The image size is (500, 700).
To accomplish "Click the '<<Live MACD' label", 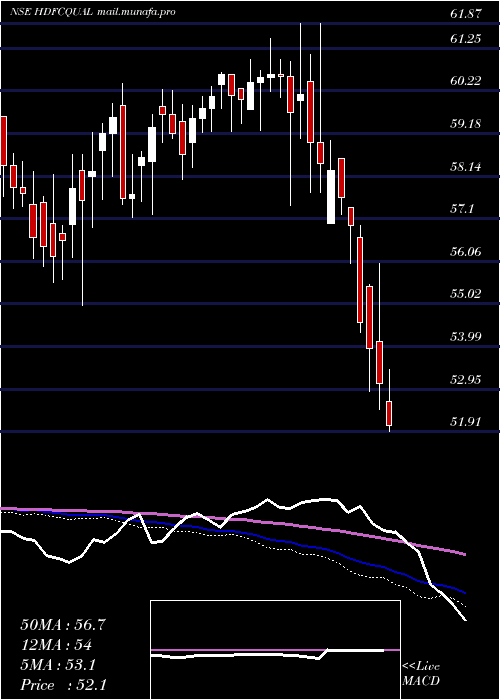I will pyautogui.click(x=421, y=674).
